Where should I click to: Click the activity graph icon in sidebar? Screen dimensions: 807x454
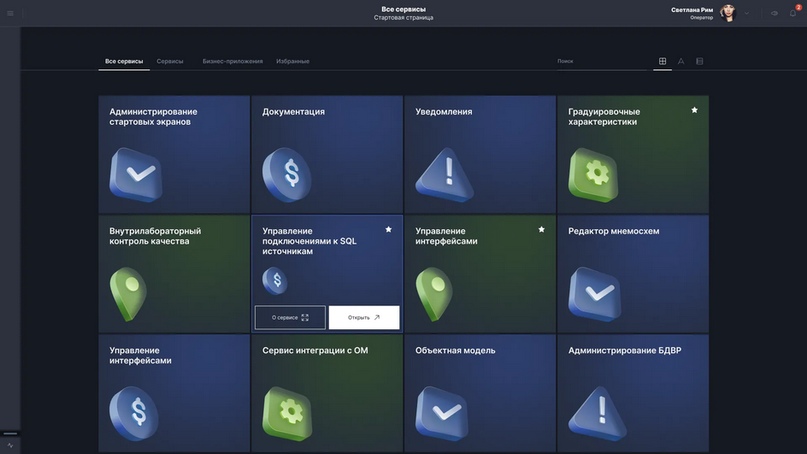pyautogui.click(x=10, y=445)
